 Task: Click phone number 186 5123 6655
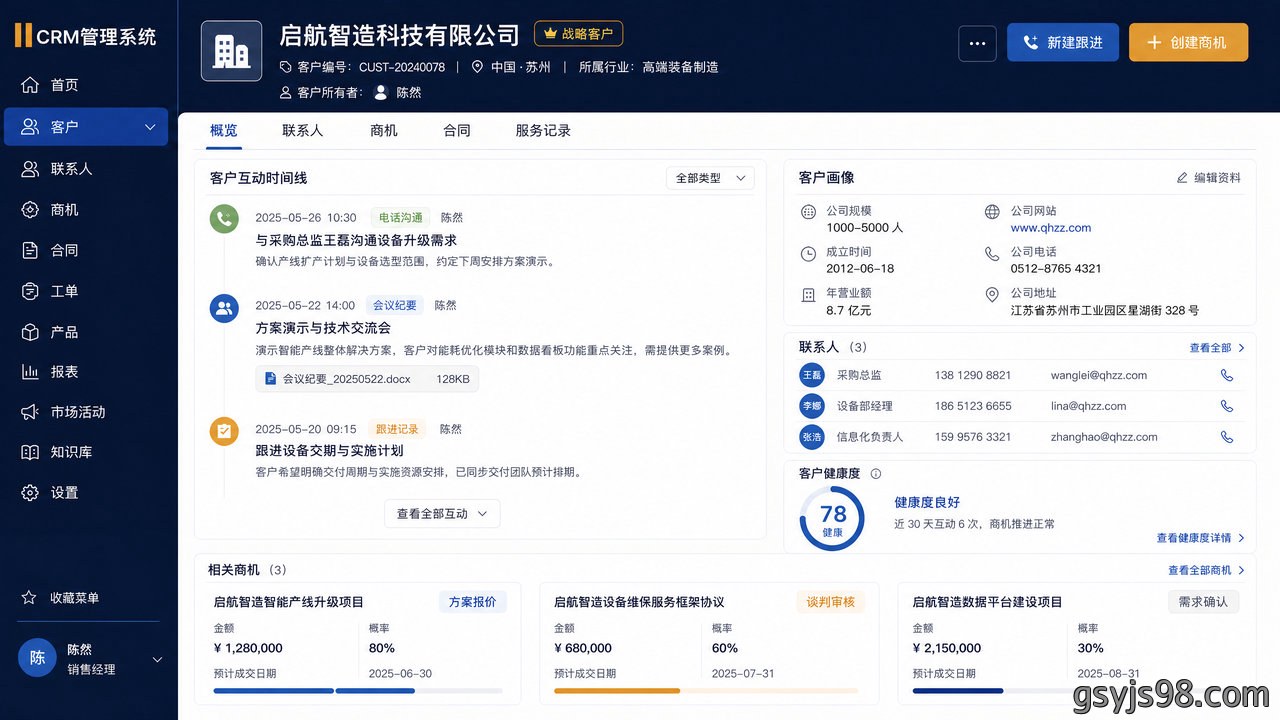973,406
